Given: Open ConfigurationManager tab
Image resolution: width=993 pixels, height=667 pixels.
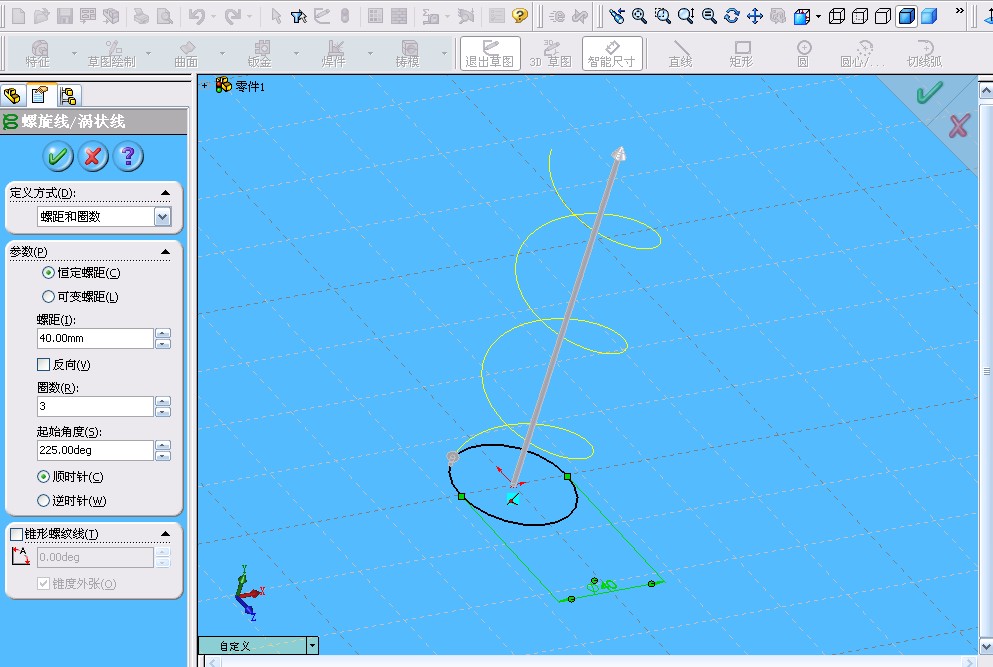Looking at the screenshot, I should [x=68, y=96].
